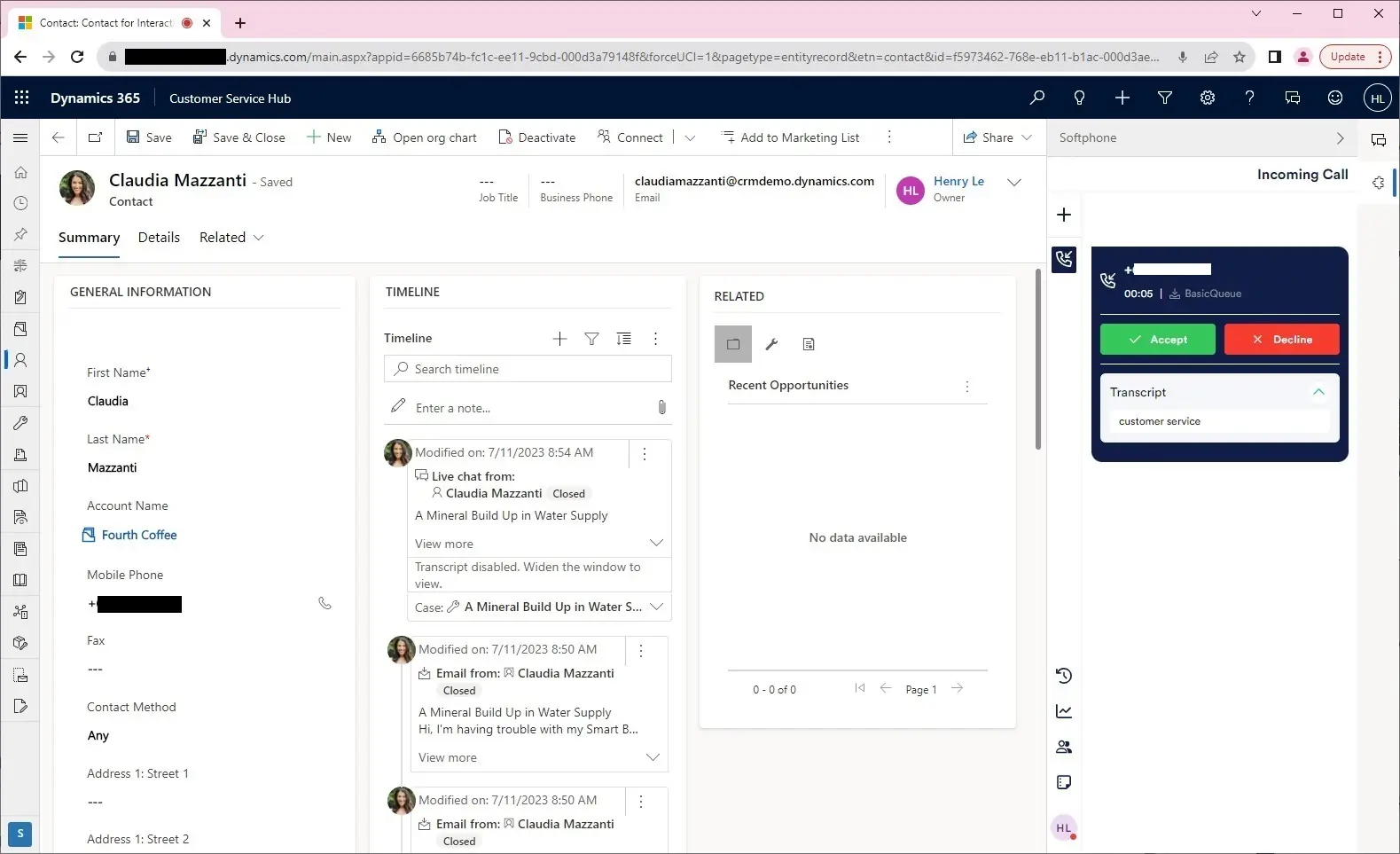Screen dimensions: 1400x854
Task: Open the Share dropdown menu
Action: click(x=1027, y=137)
